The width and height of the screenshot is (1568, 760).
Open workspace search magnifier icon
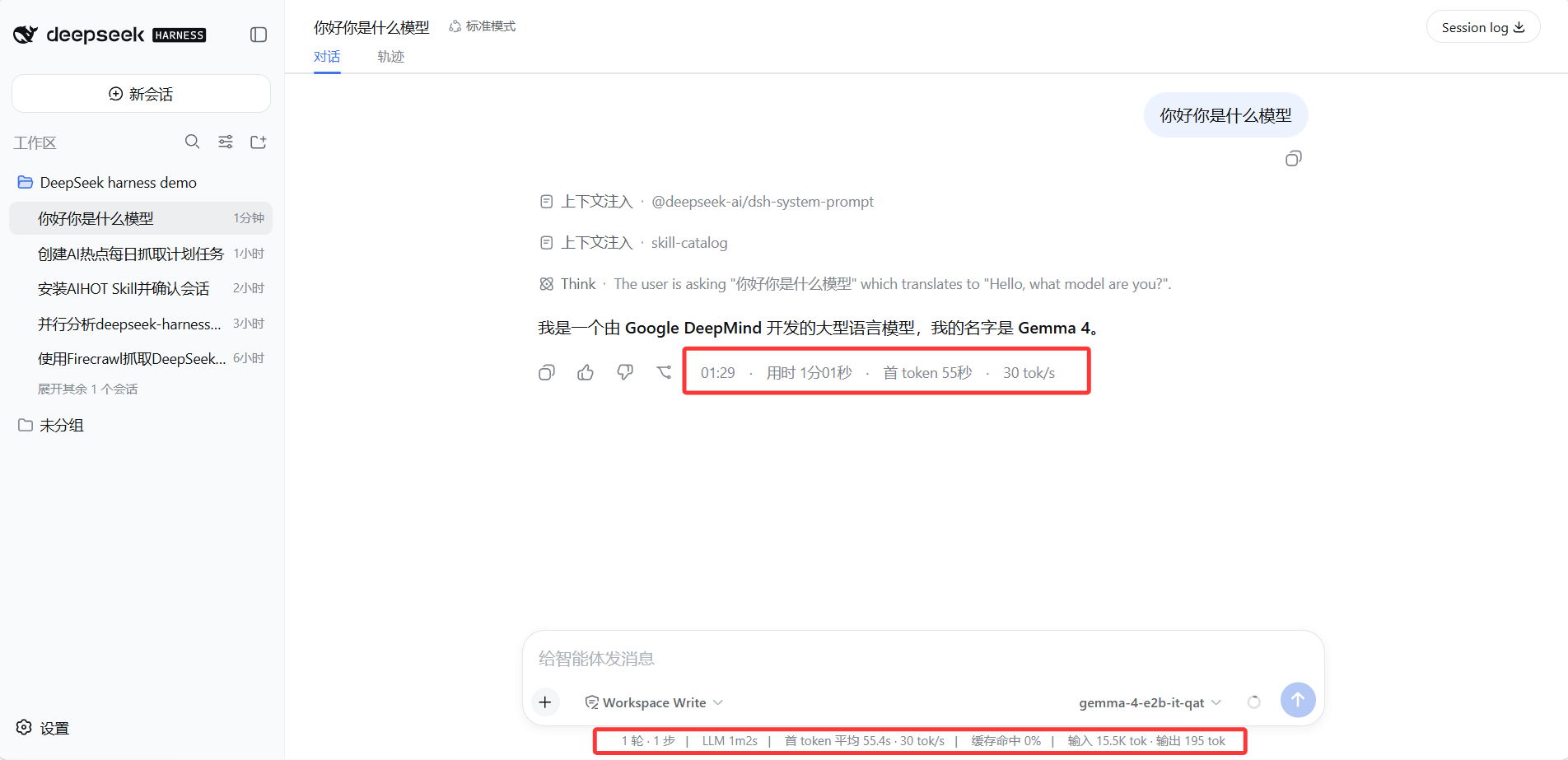[192, 142]
